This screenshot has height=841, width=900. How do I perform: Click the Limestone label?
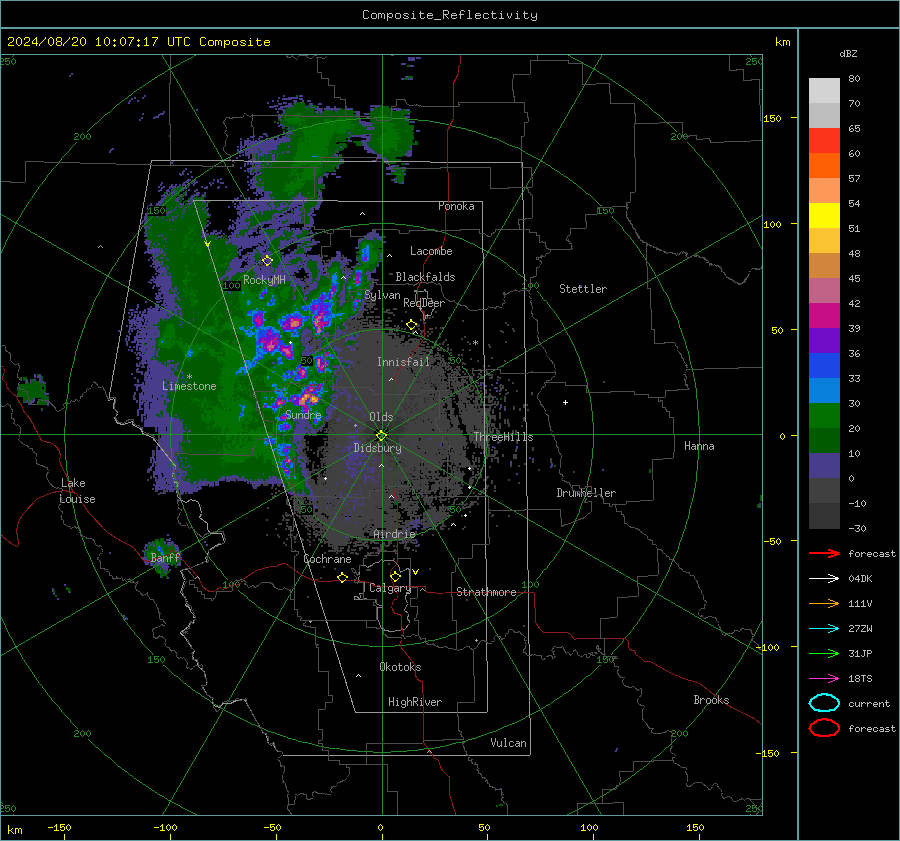pos(189,386)
